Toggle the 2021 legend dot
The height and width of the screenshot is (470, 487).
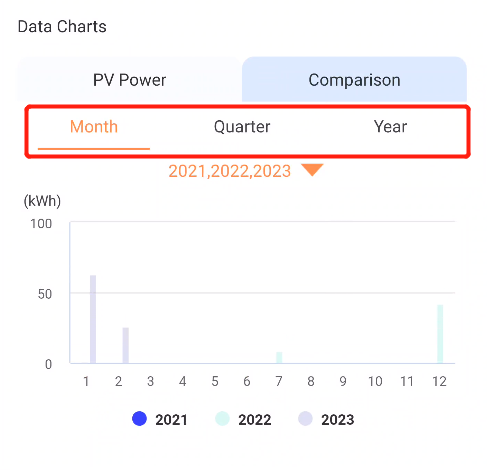click(x=139, y=419)
